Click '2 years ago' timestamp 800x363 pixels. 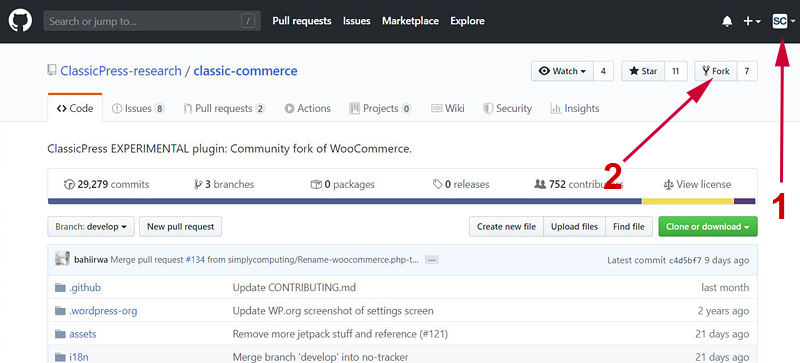(723, 310)
